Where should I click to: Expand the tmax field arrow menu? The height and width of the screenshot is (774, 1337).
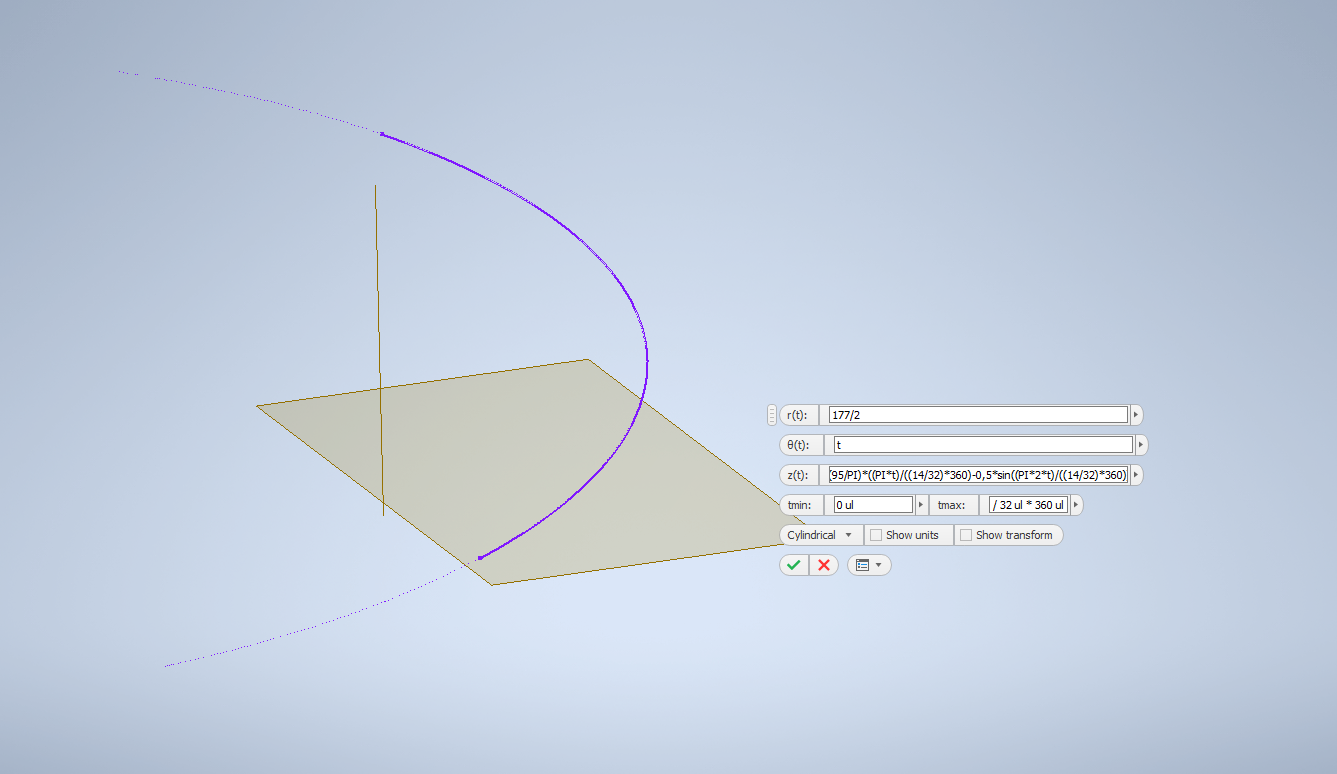1076,505
